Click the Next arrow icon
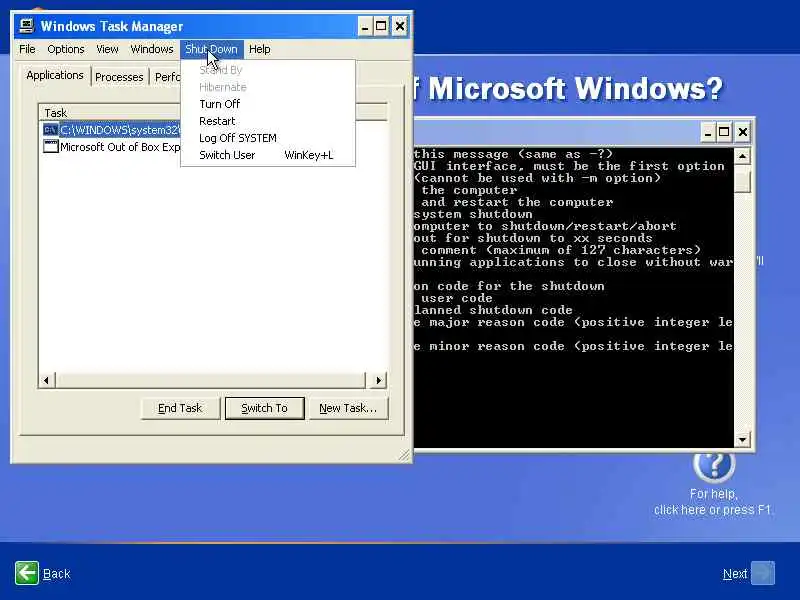The height and width of the screenshot is (600, 800). tap(763, 573)
